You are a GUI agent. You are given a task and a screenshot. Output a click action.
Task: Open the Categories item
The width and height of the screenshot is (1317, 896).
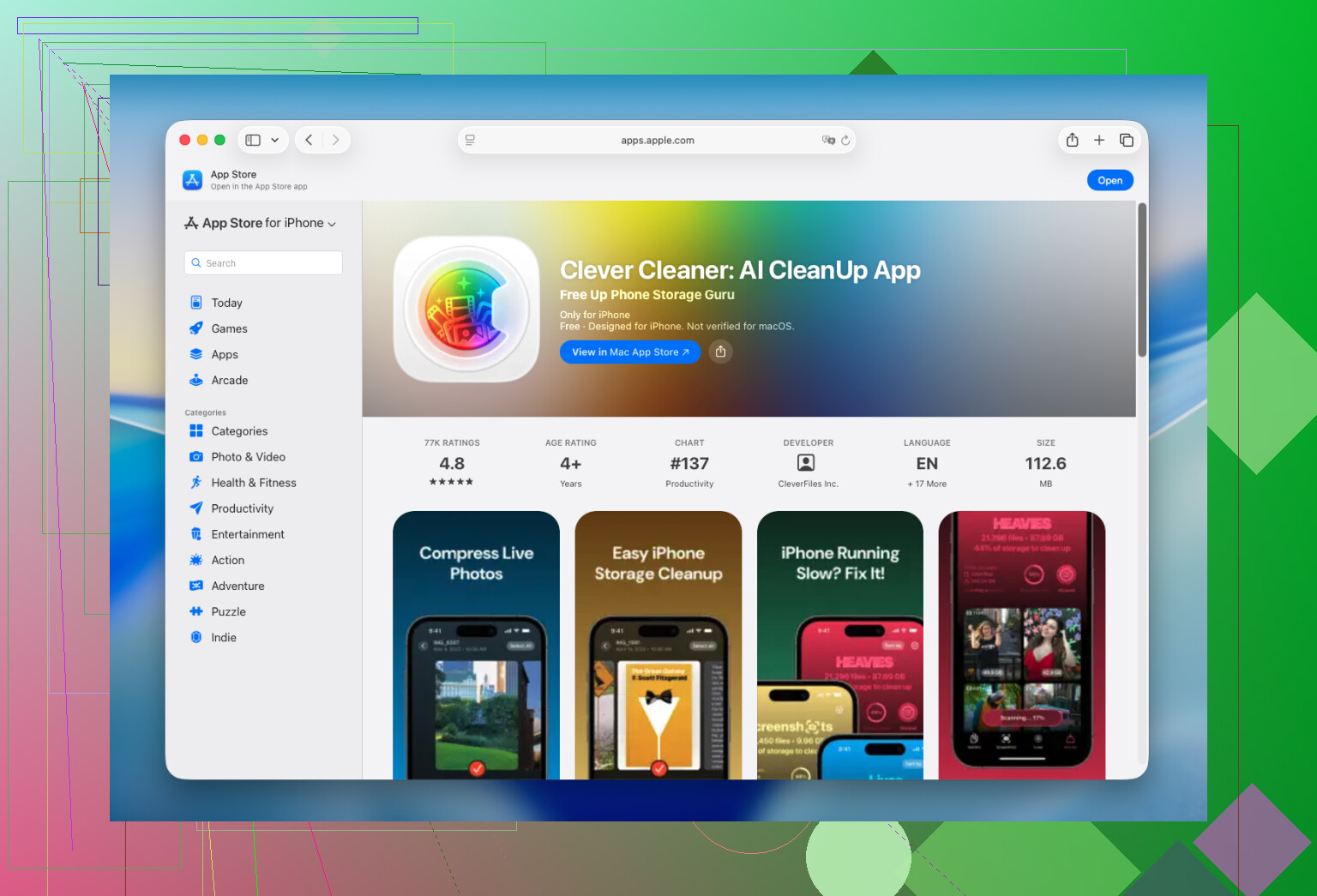pos(239,431)
